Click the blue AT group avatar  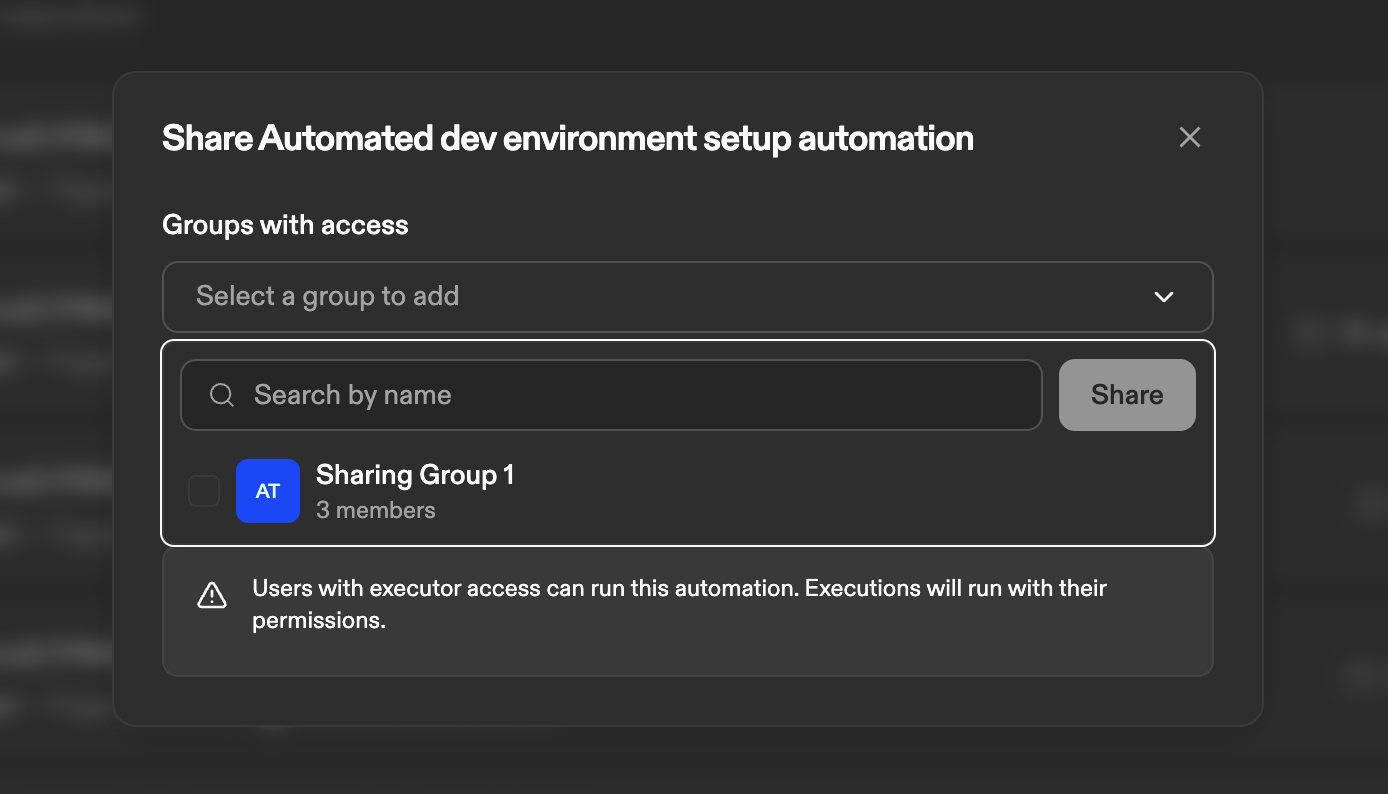(268, 491)
